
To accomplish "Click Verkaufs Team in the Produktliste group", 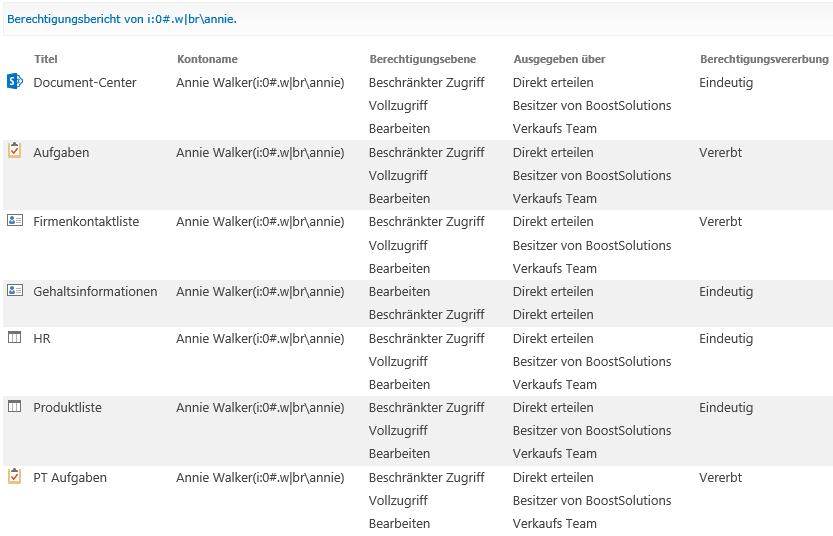I will 555,453.
